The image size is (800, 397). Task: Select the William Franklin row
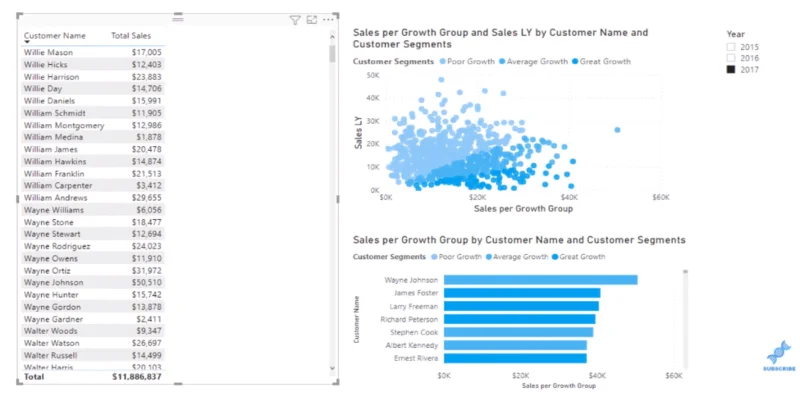pos(93,173)
